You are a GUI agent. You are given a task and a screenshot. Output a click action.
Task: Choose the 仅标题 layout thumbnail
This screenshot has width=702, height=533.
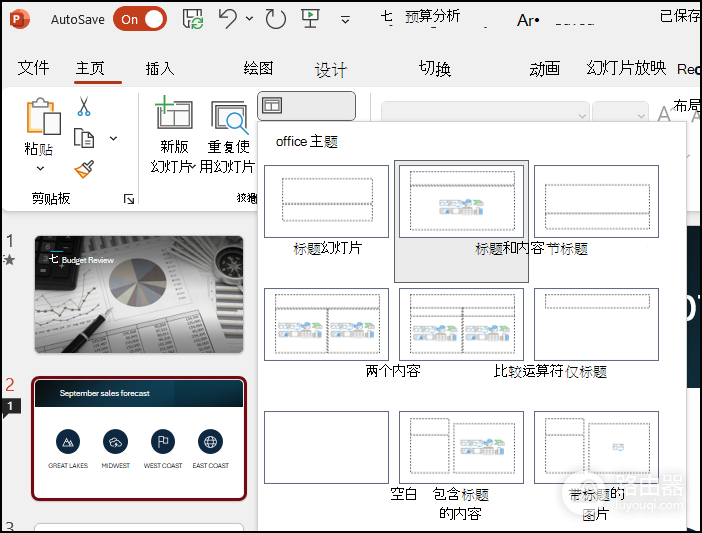596,324
